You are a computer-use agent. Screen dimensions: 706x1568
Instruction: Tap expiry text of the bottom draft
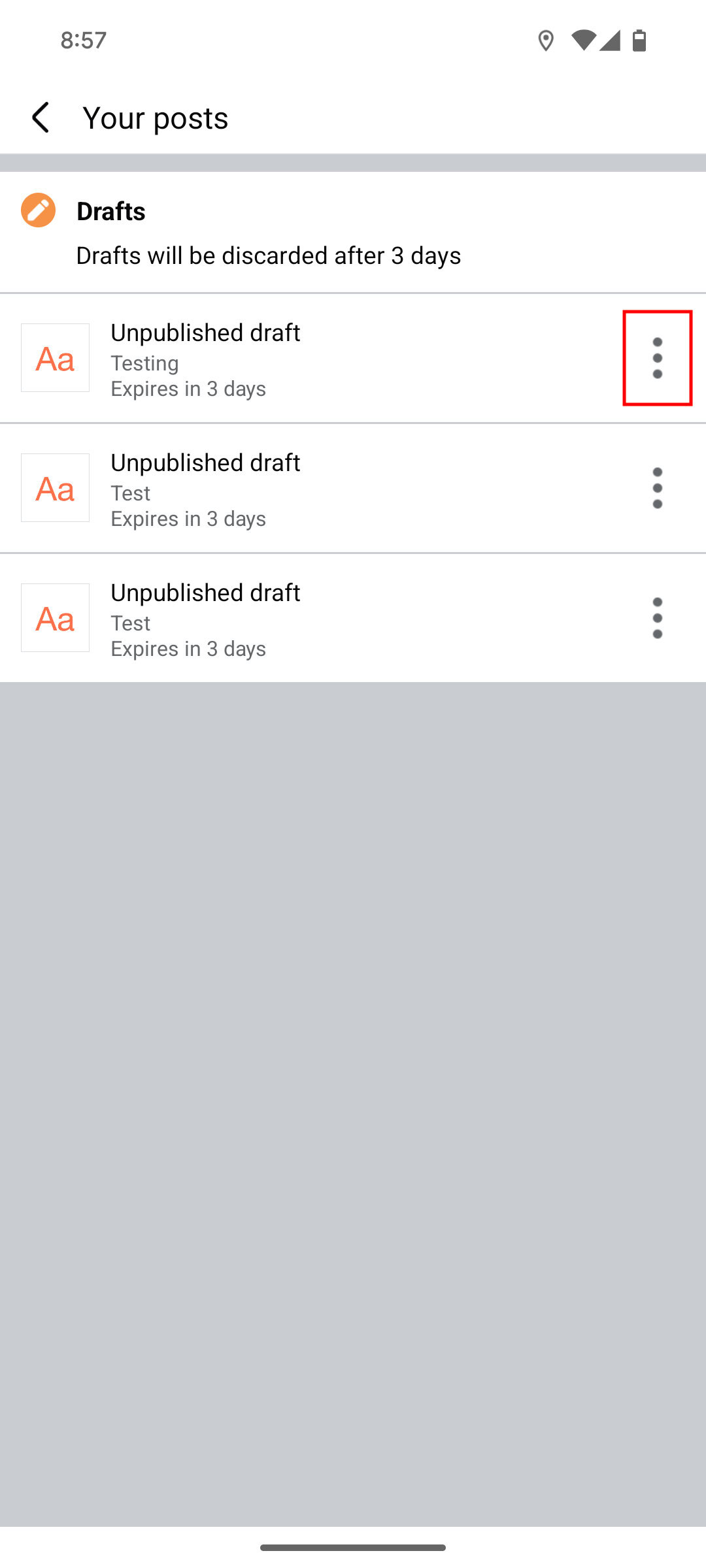(x=188, y=649)
